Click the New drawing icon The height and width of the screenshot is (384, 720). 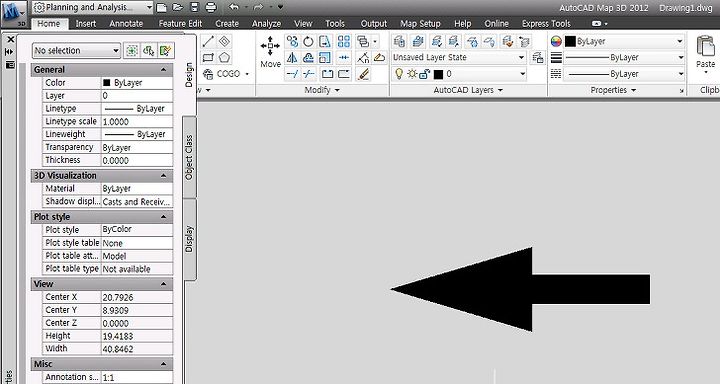click(x=161, y=7)
